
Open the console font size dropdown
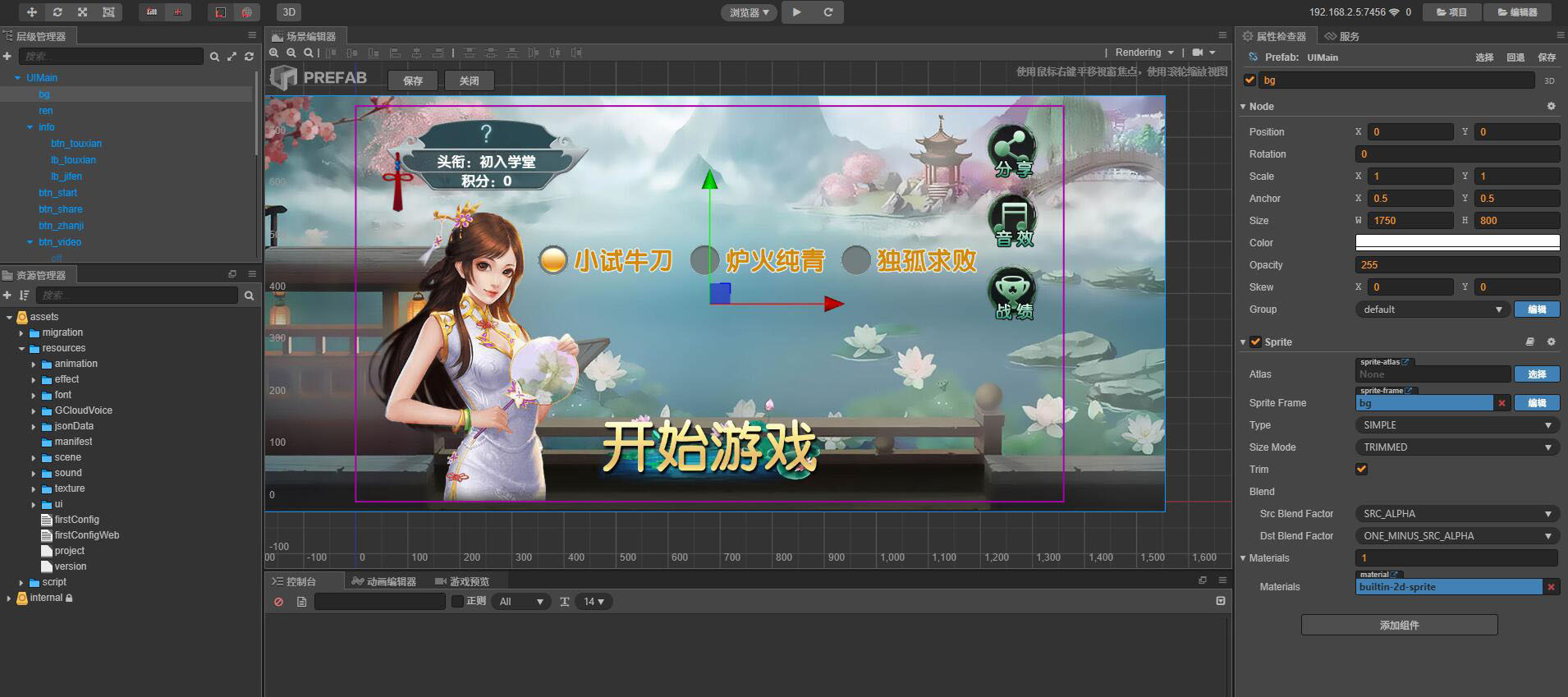coord(594,602)
